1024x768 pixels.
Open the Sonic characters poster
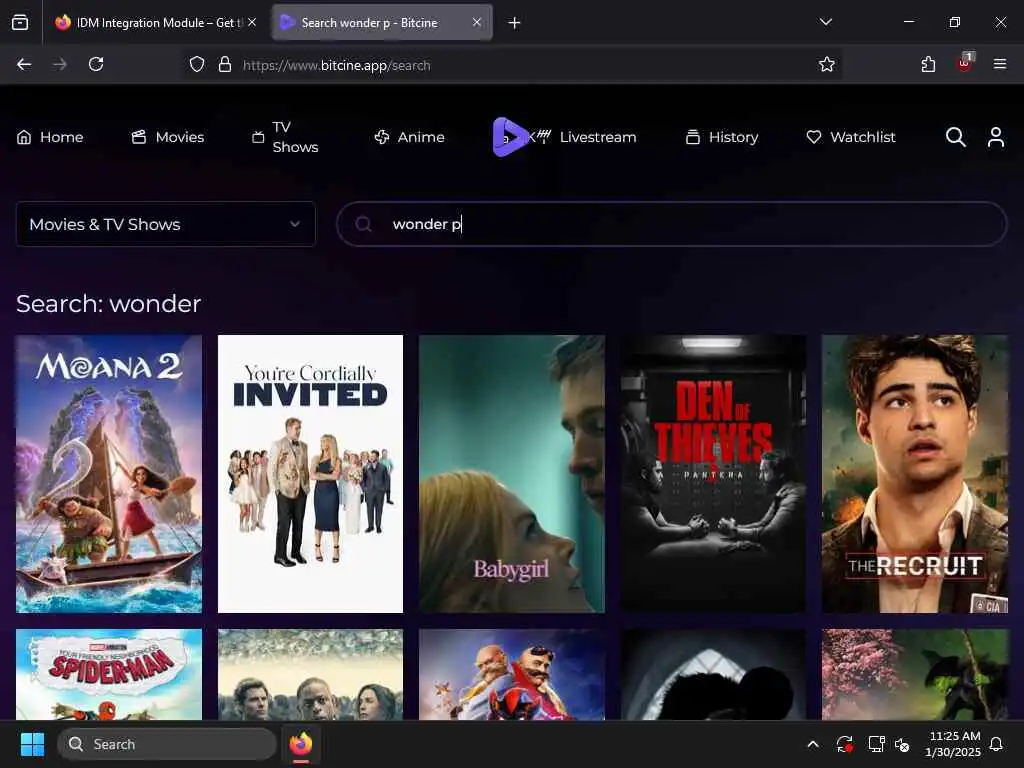pos(512,675)
